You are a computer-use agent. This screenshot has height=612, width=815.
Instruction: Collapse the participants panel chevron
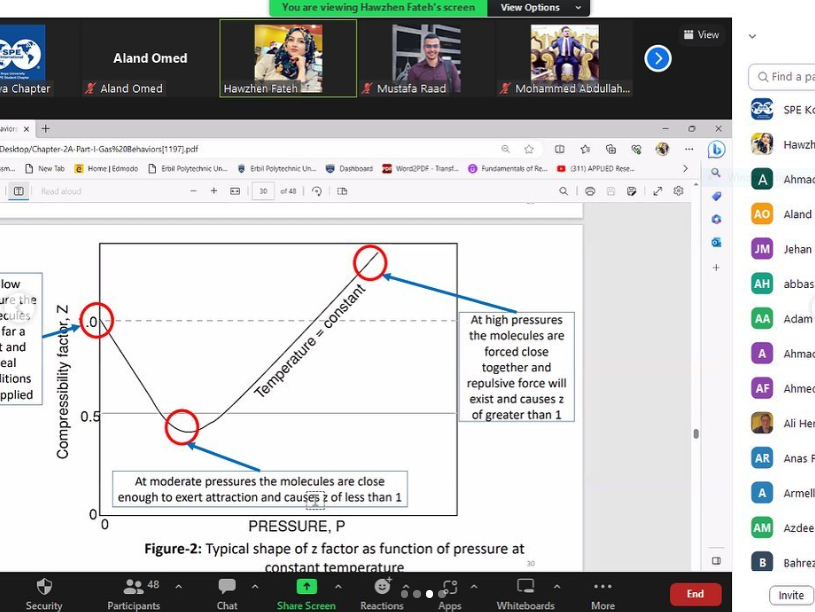[752, 36]
